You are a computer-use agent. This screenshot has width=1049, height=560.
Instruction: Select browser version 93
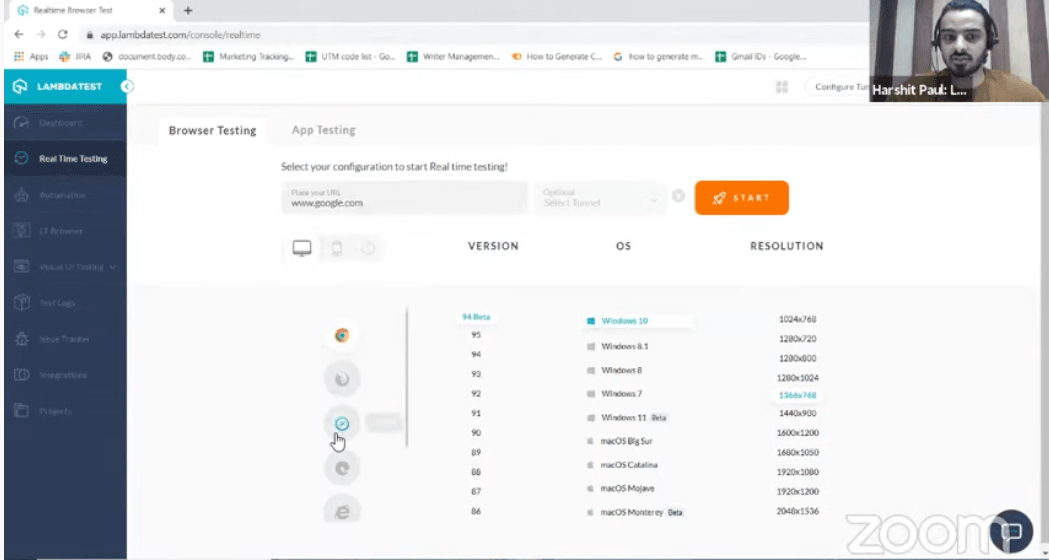(x=476, y=374)
